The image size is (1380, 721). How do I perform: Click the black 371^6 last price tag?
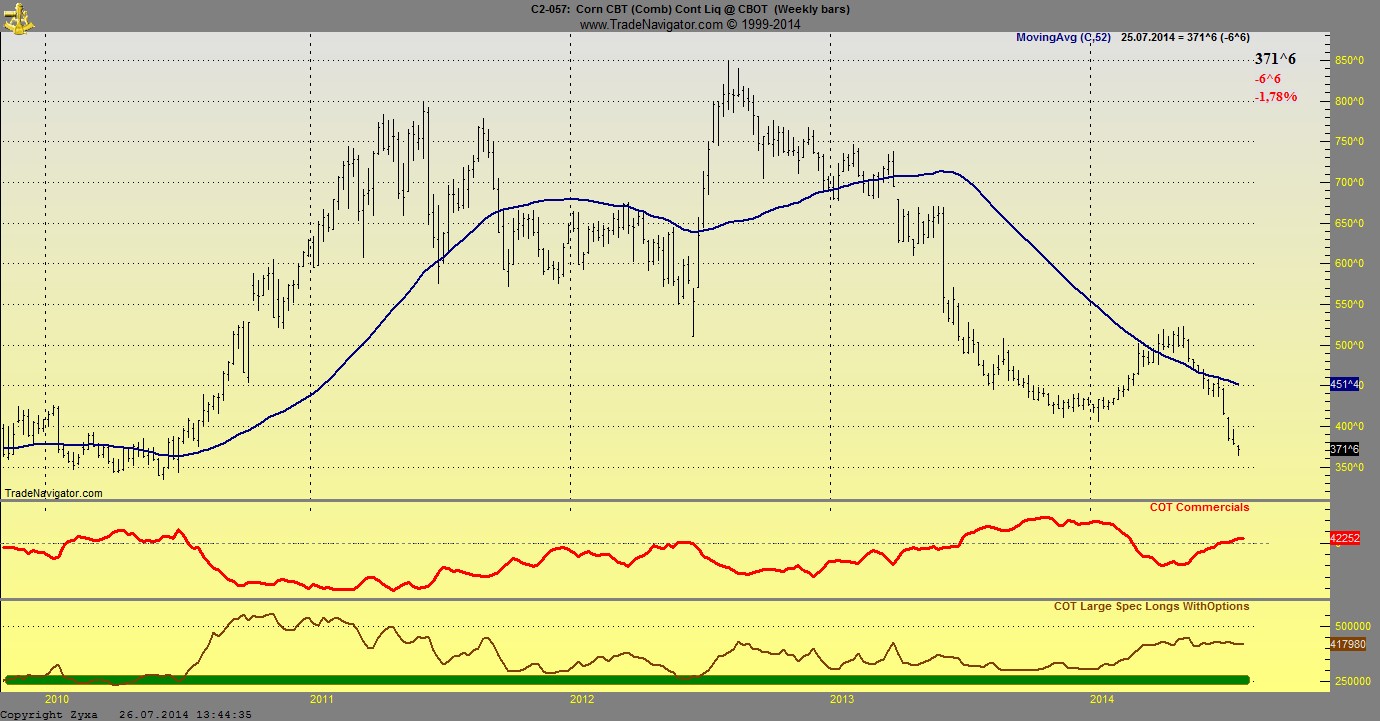coord(1344,449)
